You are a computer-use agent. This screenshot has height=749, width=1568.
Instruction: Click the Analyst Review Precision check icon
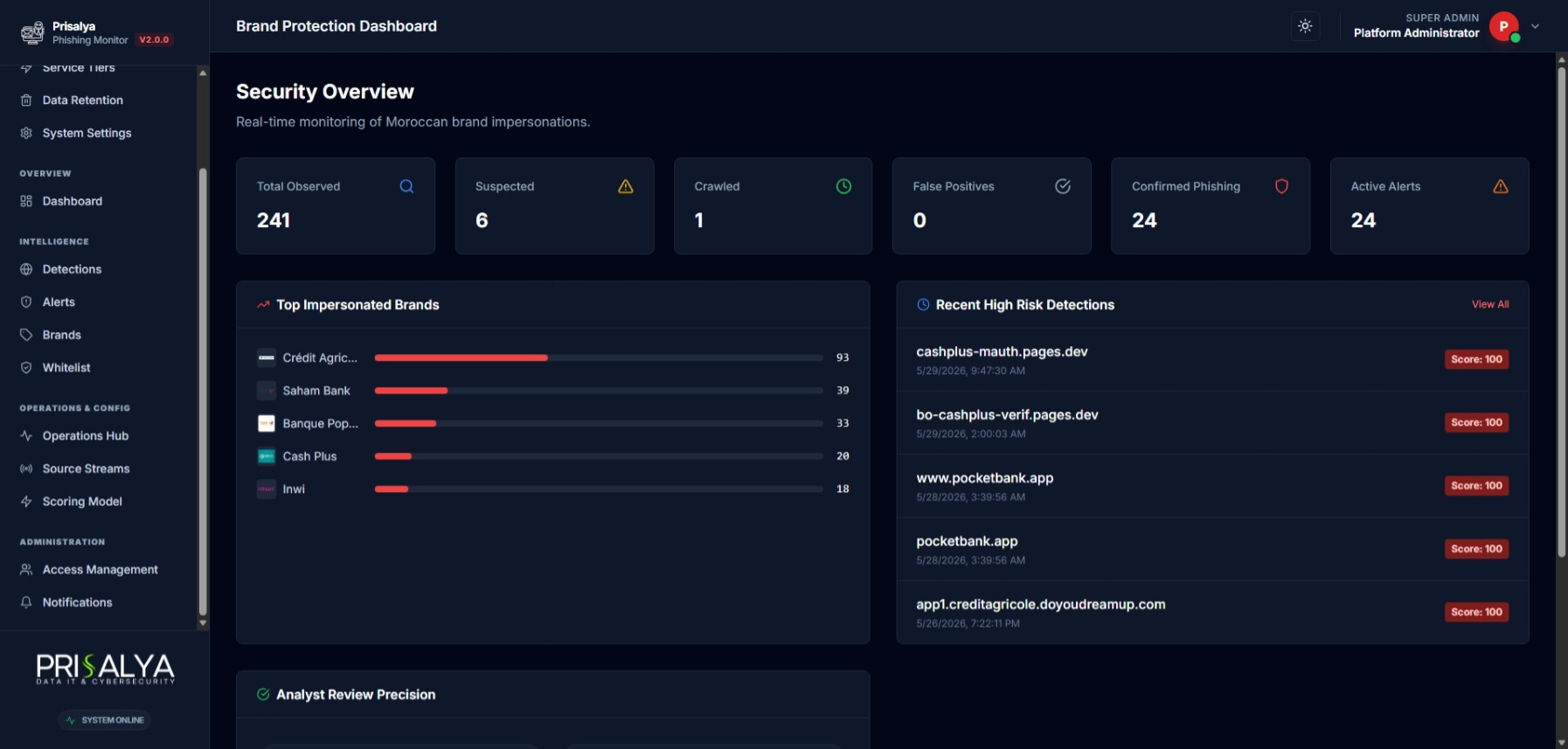click(x=263, y=695)
